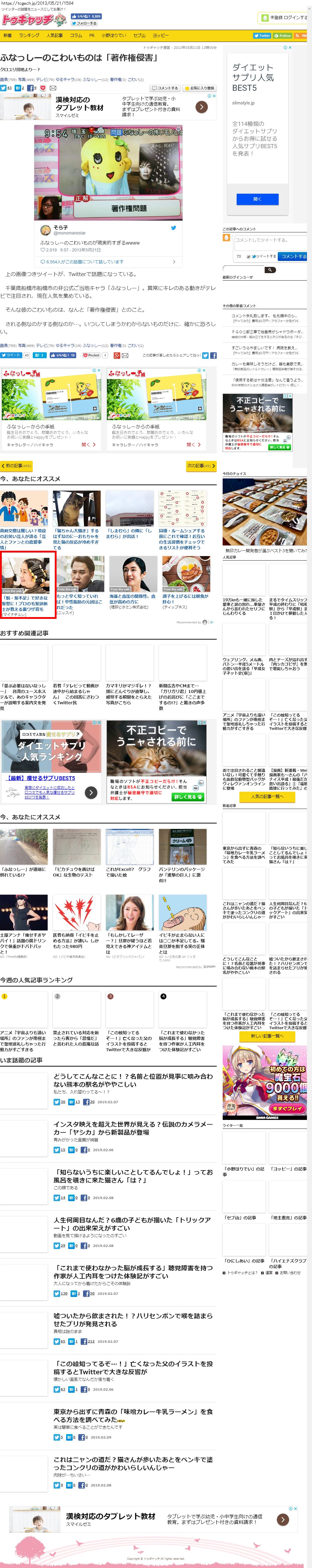Go to previous article (前の記事)
This screenshot has height=1568, width=312.
click(16, 466)
